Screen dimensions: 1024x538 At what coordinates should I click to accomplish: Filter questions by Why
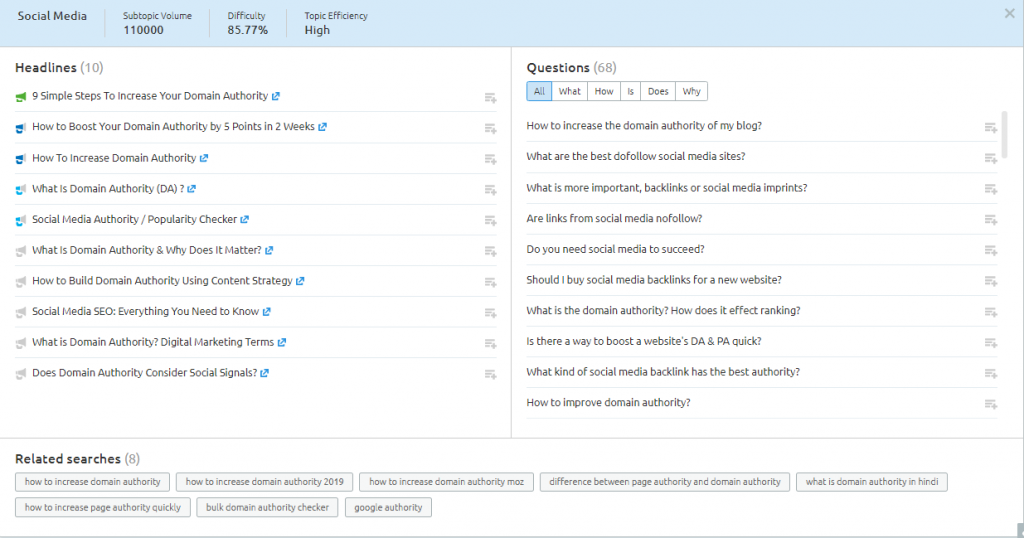(x=692, y=91)
